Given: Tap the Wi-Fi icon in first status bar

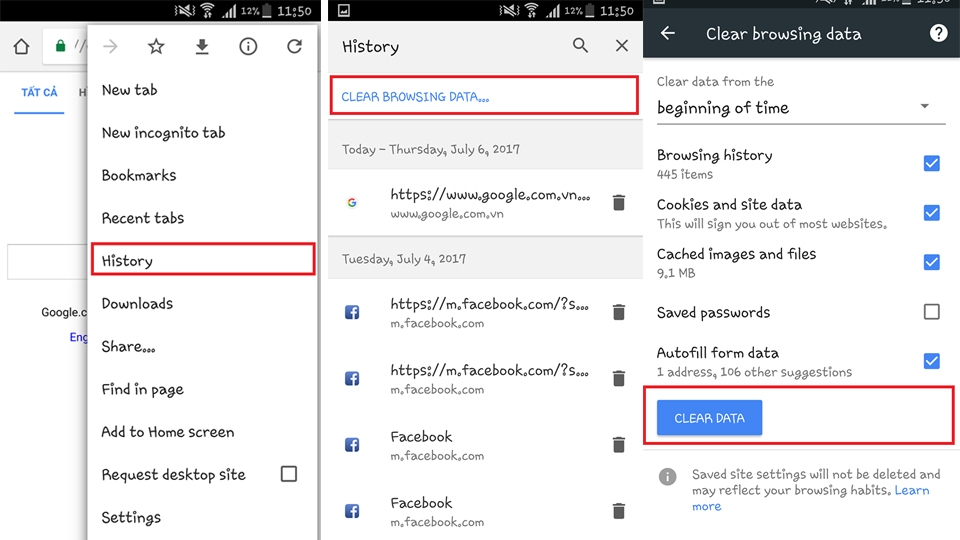Looking at the screenshot, I should (x=207, y=10).
